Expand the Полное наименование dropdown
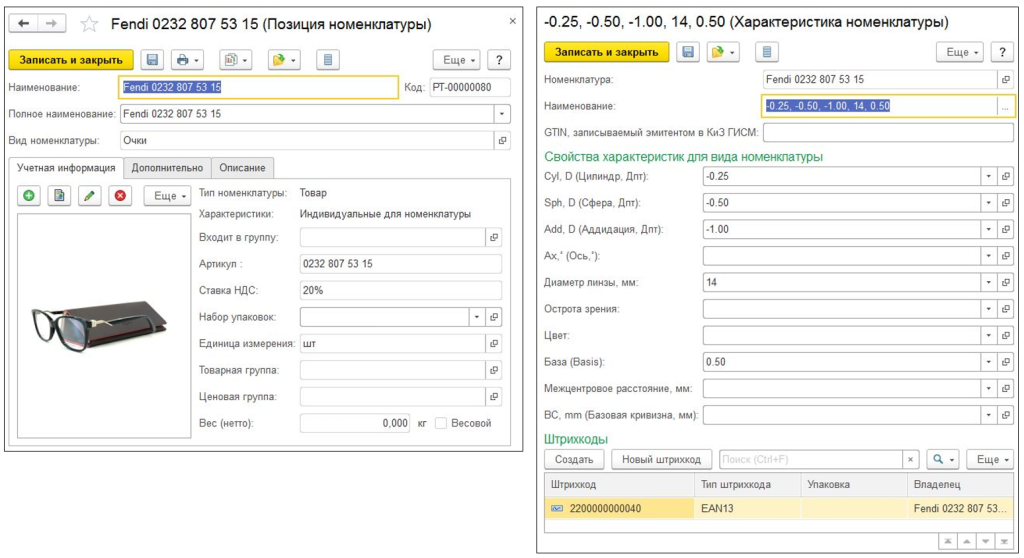 click(x=501, y=114)
